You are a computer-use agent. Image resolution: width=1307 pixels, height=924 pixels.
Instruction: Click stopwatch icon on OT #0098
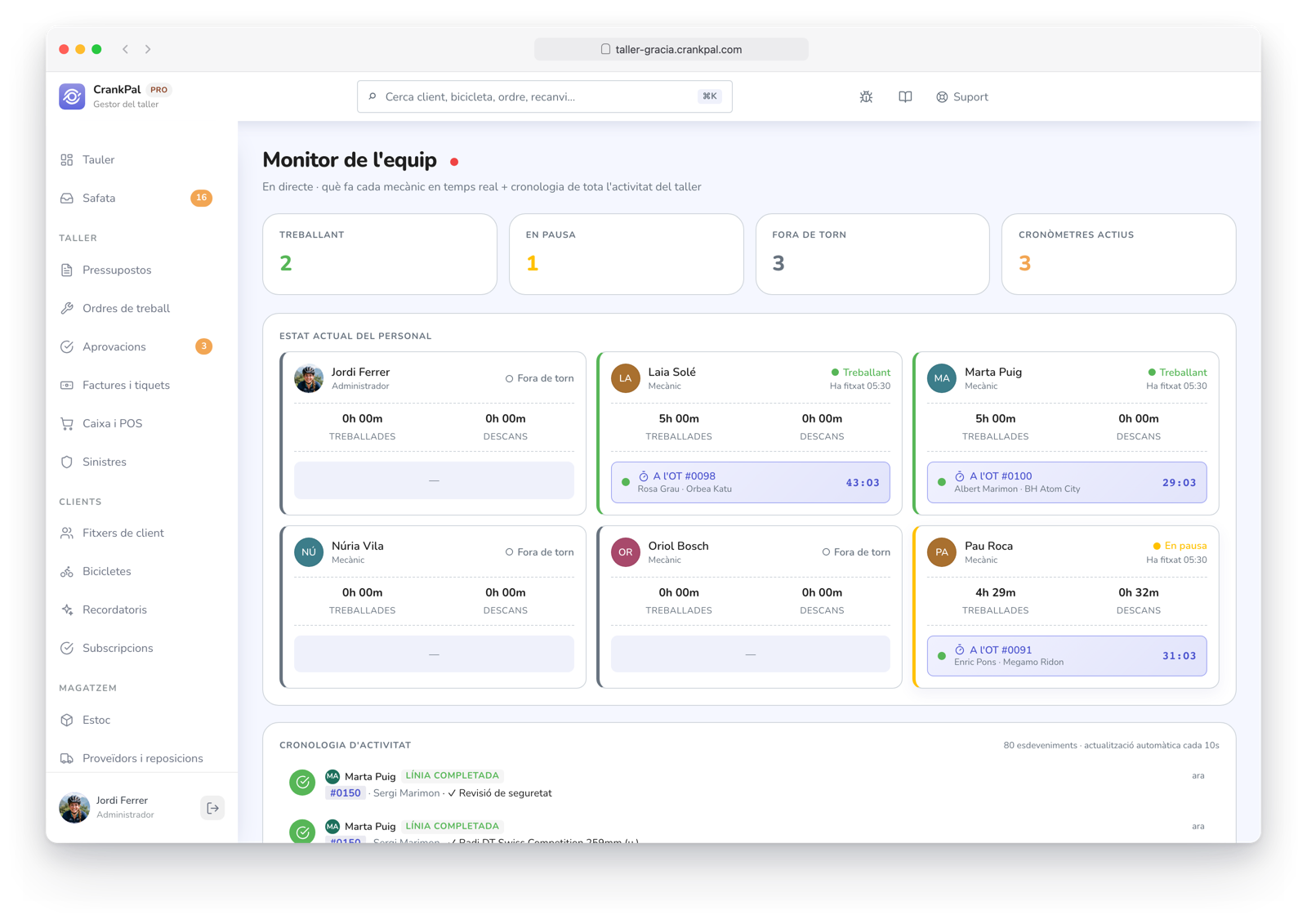pos(643,476)
